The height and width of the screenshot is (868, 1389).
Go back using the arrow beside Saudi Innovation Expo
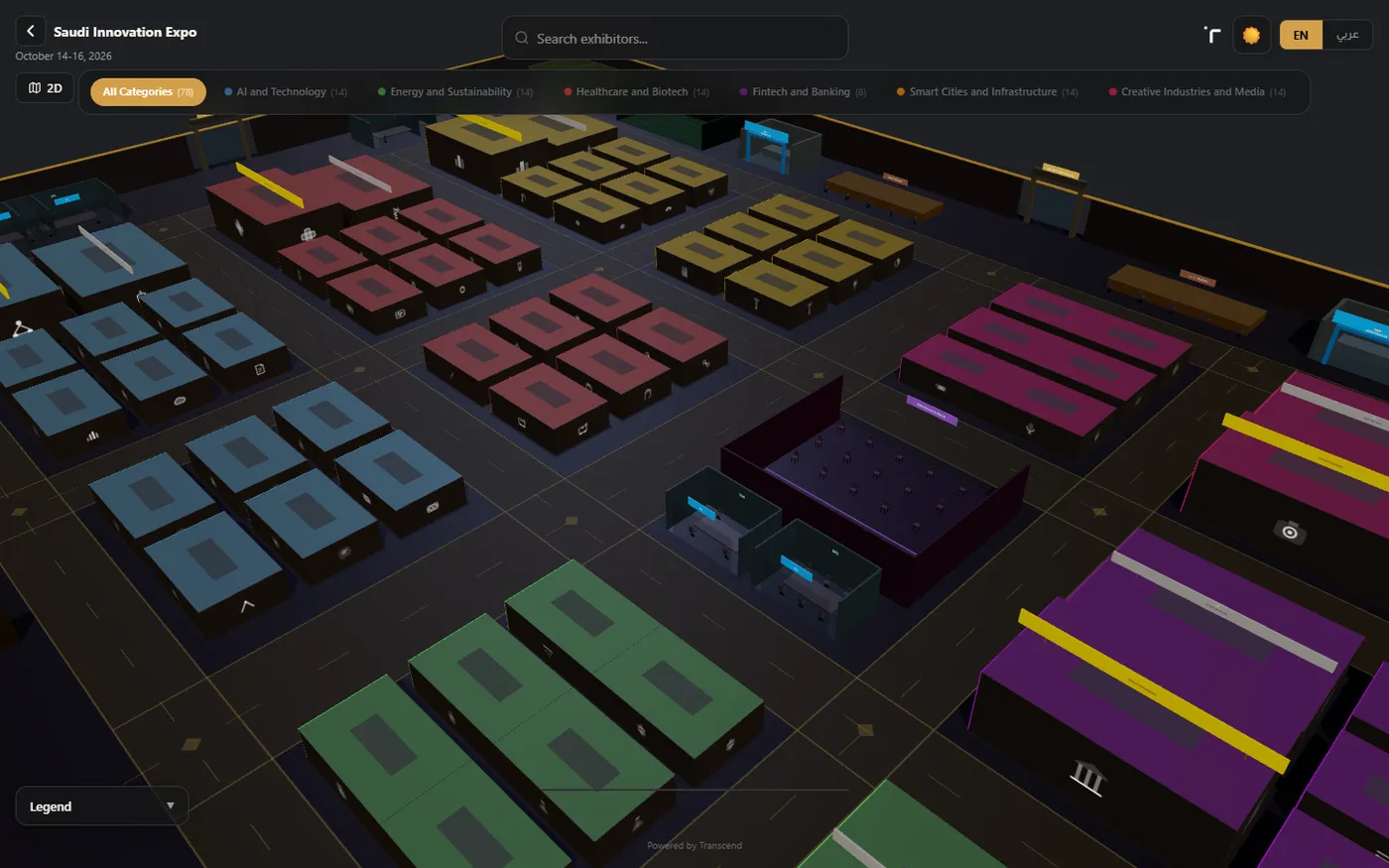coord(31,32)
